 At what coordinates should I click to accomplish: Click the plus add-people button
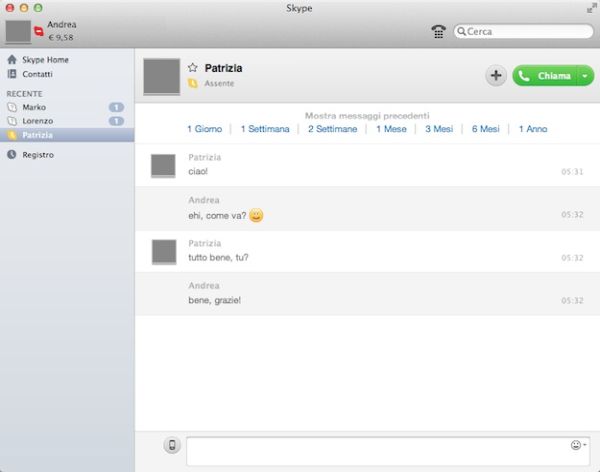(x=496, y=76)
